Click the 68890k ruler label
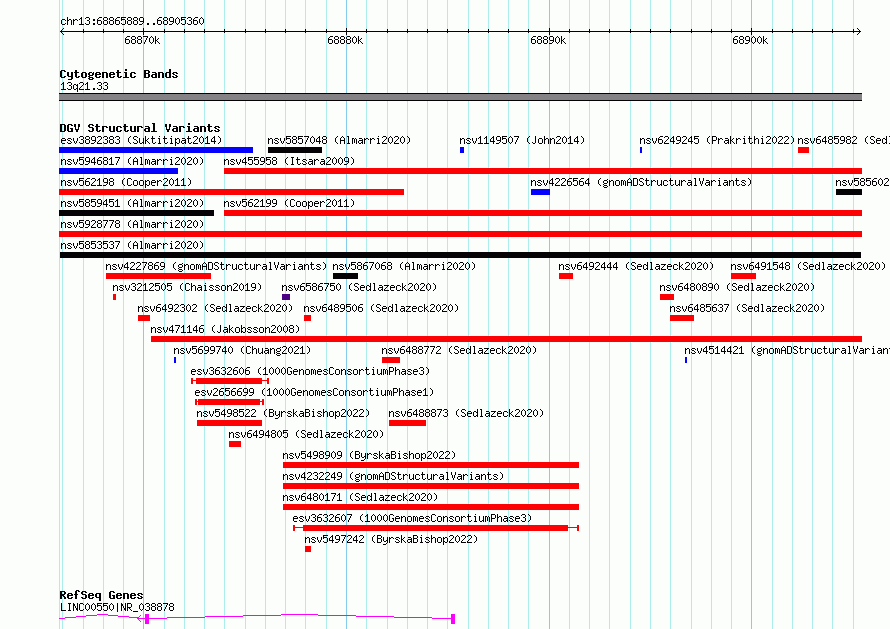Screen dimensions: 890x629 pyautogui.click(x=548, y=40)
